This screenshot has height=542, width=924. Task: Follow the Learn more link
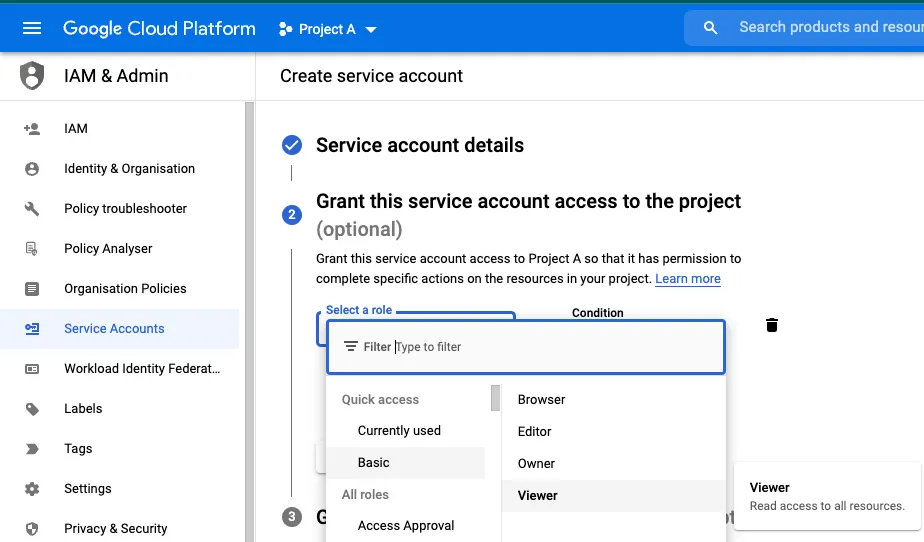click(688, 279)
